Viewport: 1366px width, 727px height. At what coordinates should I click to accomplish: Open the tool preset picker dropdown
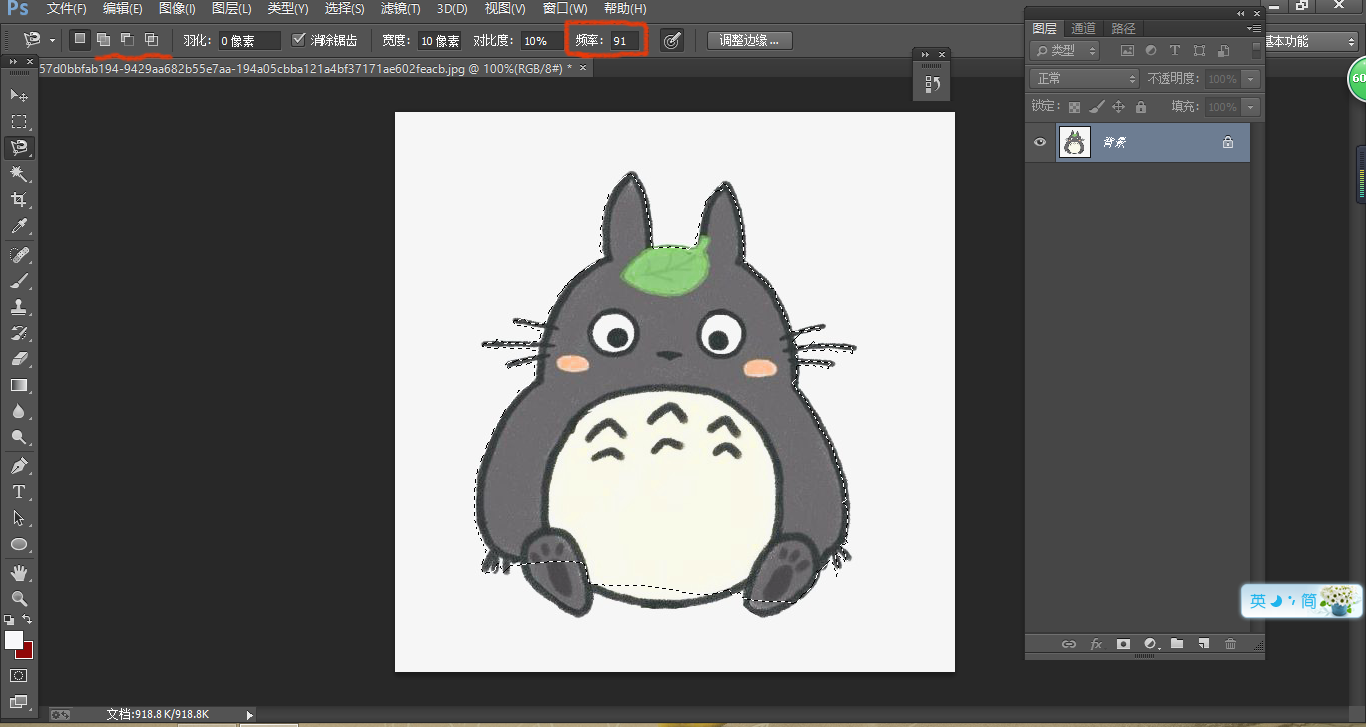click(x=52, y=40)
